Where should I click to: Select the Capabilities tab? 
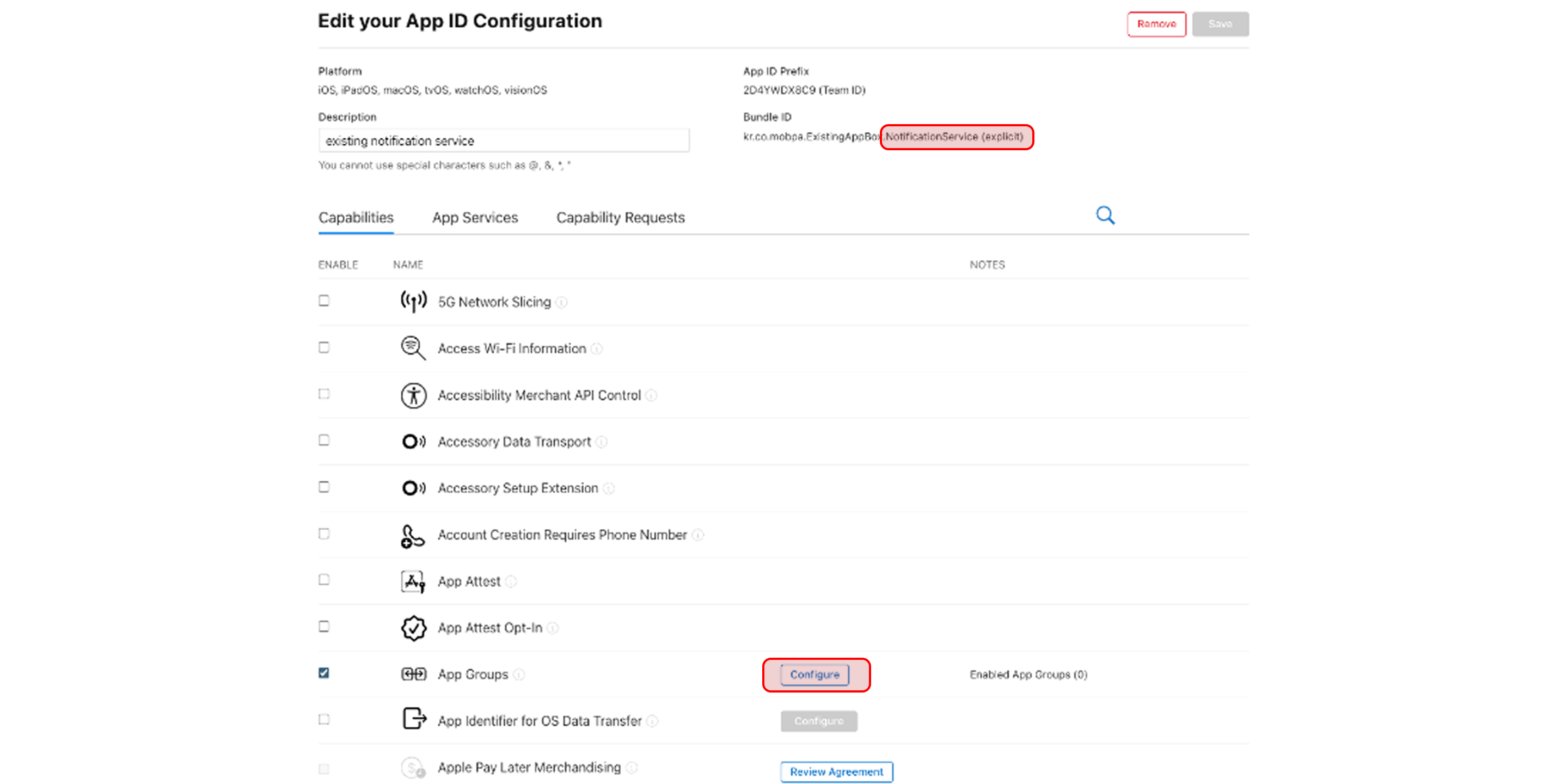356,218
